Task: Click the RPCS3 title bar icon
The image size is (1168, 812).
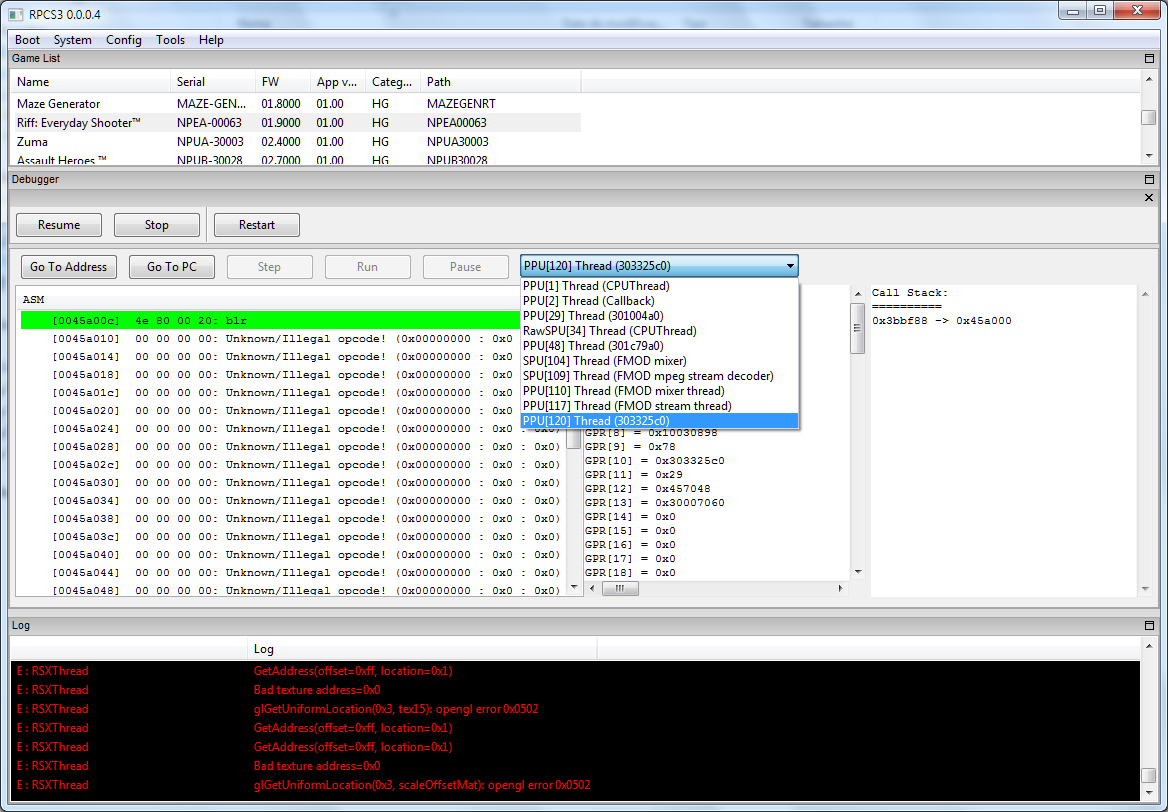Action: coord(16,14)
